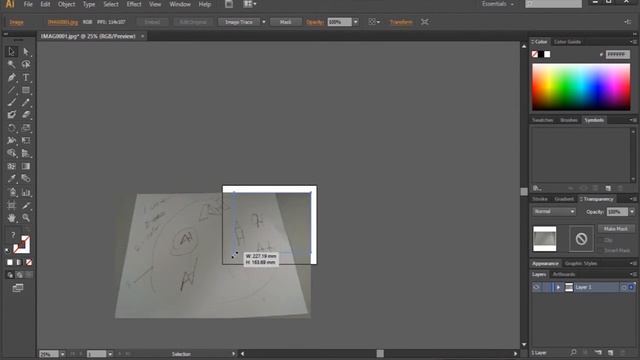Select the Magic Wand tool

(x=11, y=64)
